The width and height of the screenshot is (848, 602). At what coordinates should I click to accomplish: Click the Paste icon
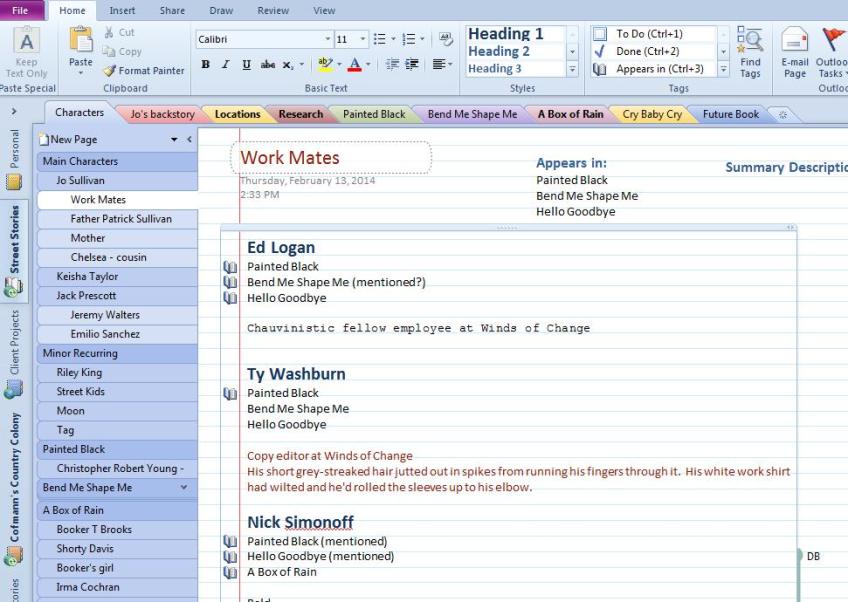[x=80, y=42]
